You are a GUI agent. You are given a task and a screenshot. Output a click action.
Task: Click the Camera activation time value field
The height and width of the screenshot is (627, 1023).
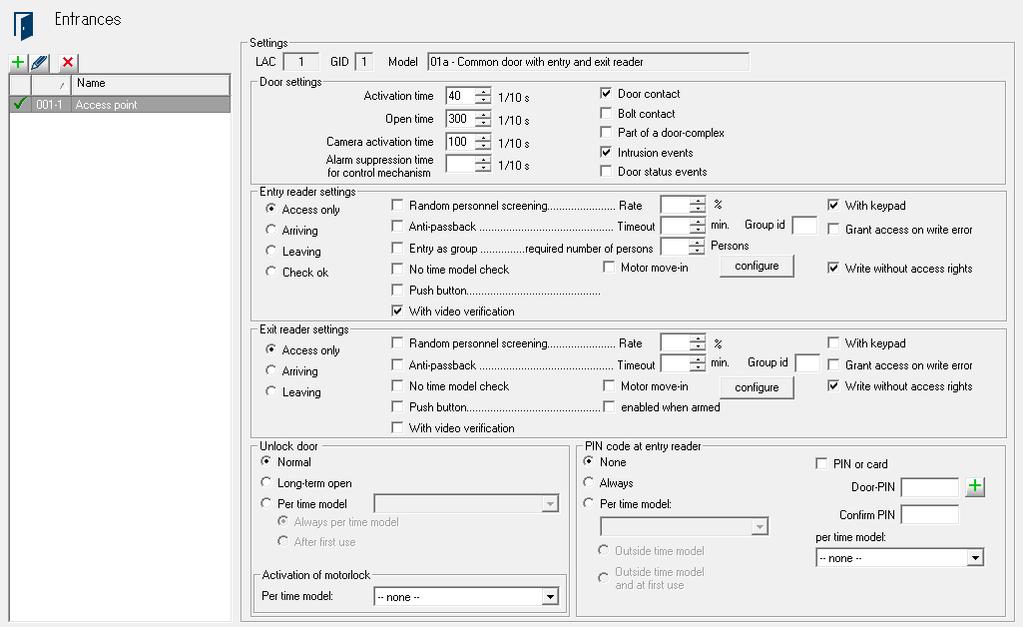(x=461, y=142)
